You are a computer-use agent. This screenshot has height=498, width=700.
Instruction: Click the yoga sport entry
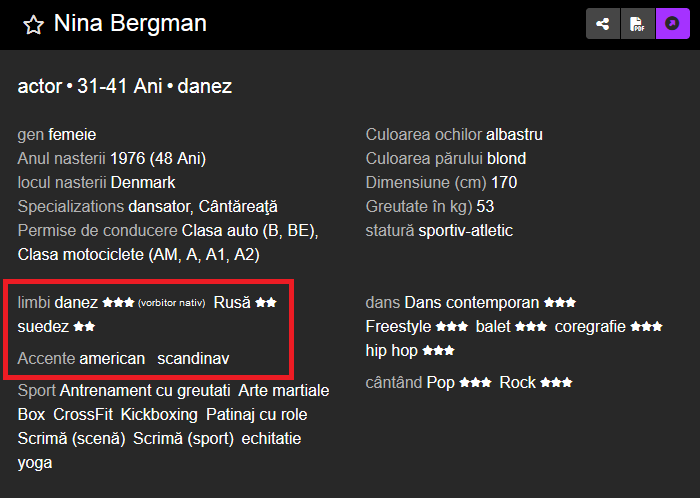35,463
